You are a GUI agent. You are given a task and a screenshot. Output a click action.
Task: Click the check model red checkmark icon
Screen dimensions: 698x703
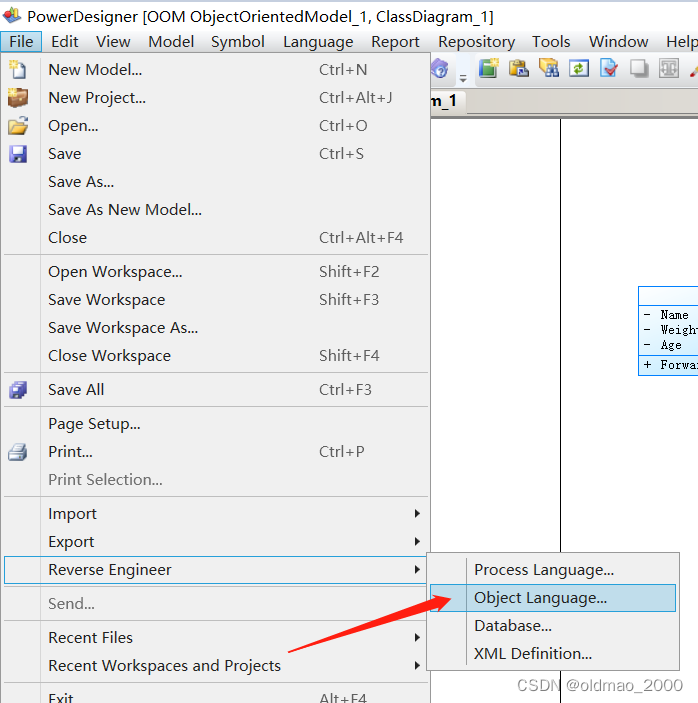pos(609,69)
